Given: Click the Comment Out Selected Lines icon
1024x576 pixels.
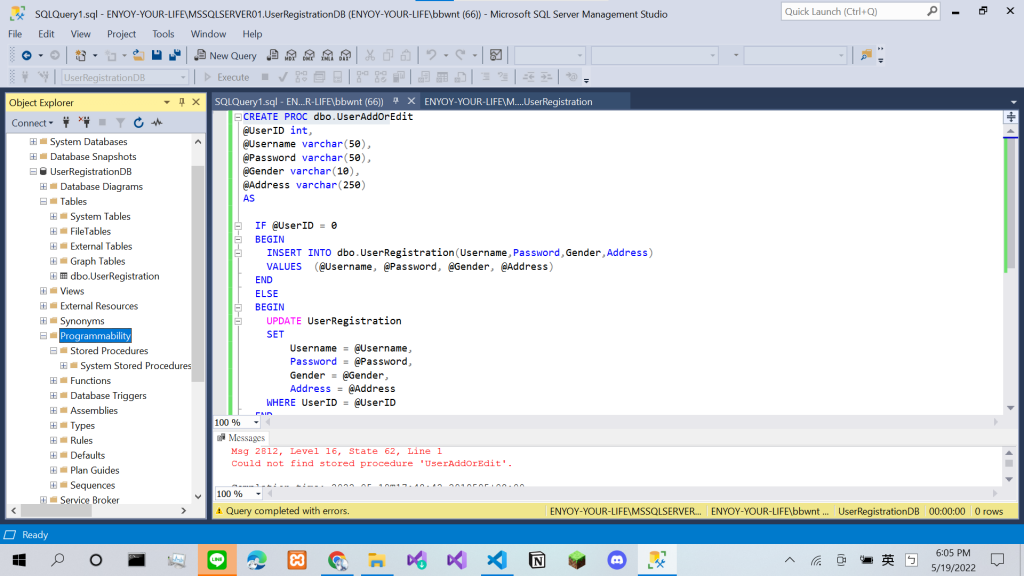Looking at the screenshot, I should pyautogui.click(x=485, y=77).
